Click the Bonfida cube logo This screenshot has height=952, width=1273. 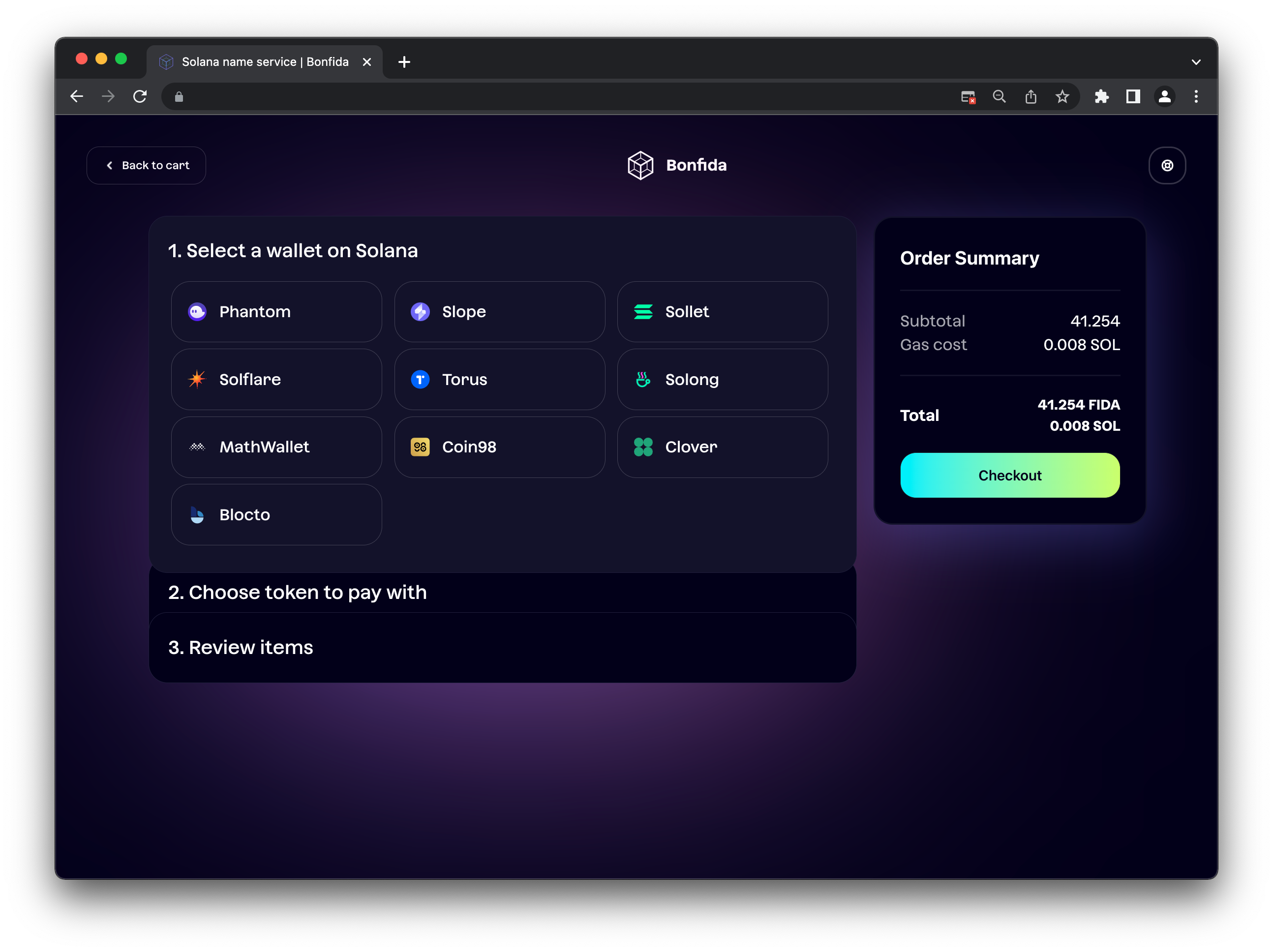640,166
